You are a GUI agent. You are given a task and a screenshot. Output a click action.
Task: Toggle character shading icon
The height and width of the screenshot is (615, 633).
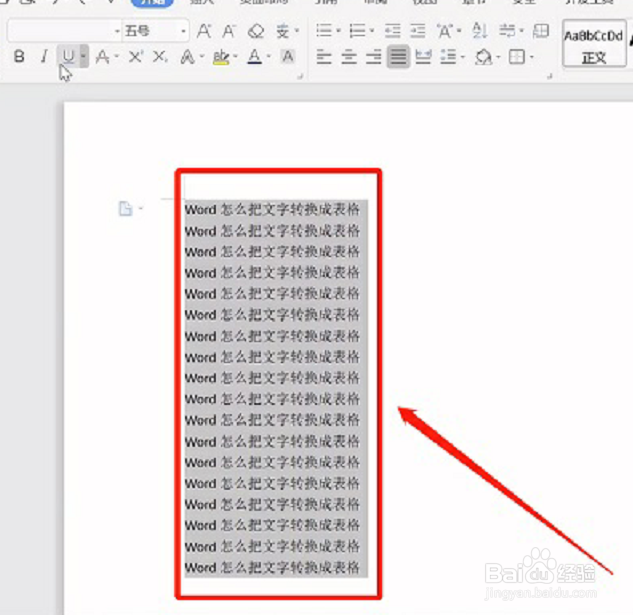(287, 57)
